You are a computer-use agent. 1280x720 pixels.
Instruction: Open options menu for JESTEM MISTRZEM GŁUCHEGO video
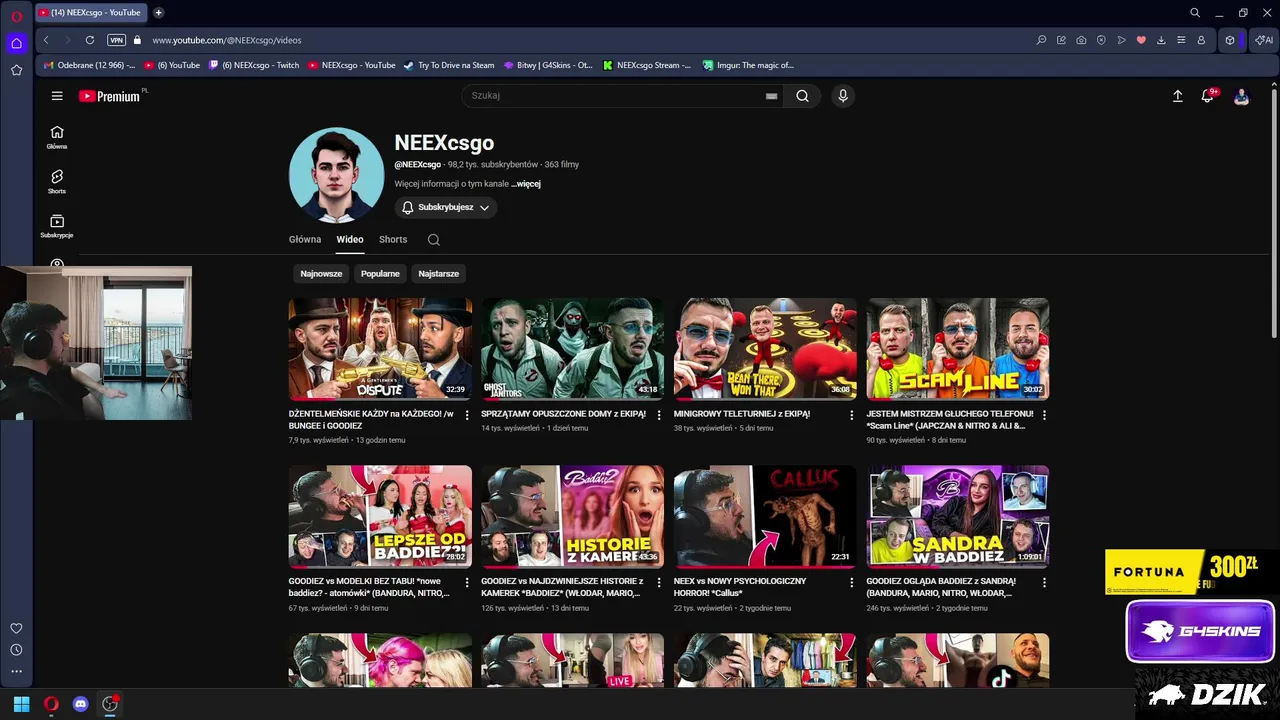pos(1045,415)
